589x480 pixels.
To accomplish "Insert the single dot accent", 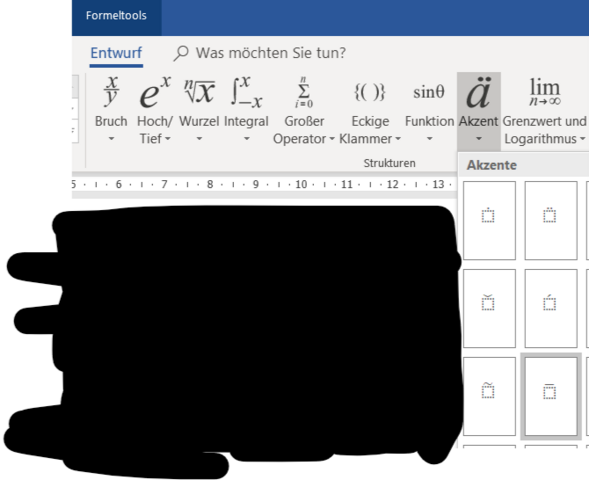I will click(489, 220).
